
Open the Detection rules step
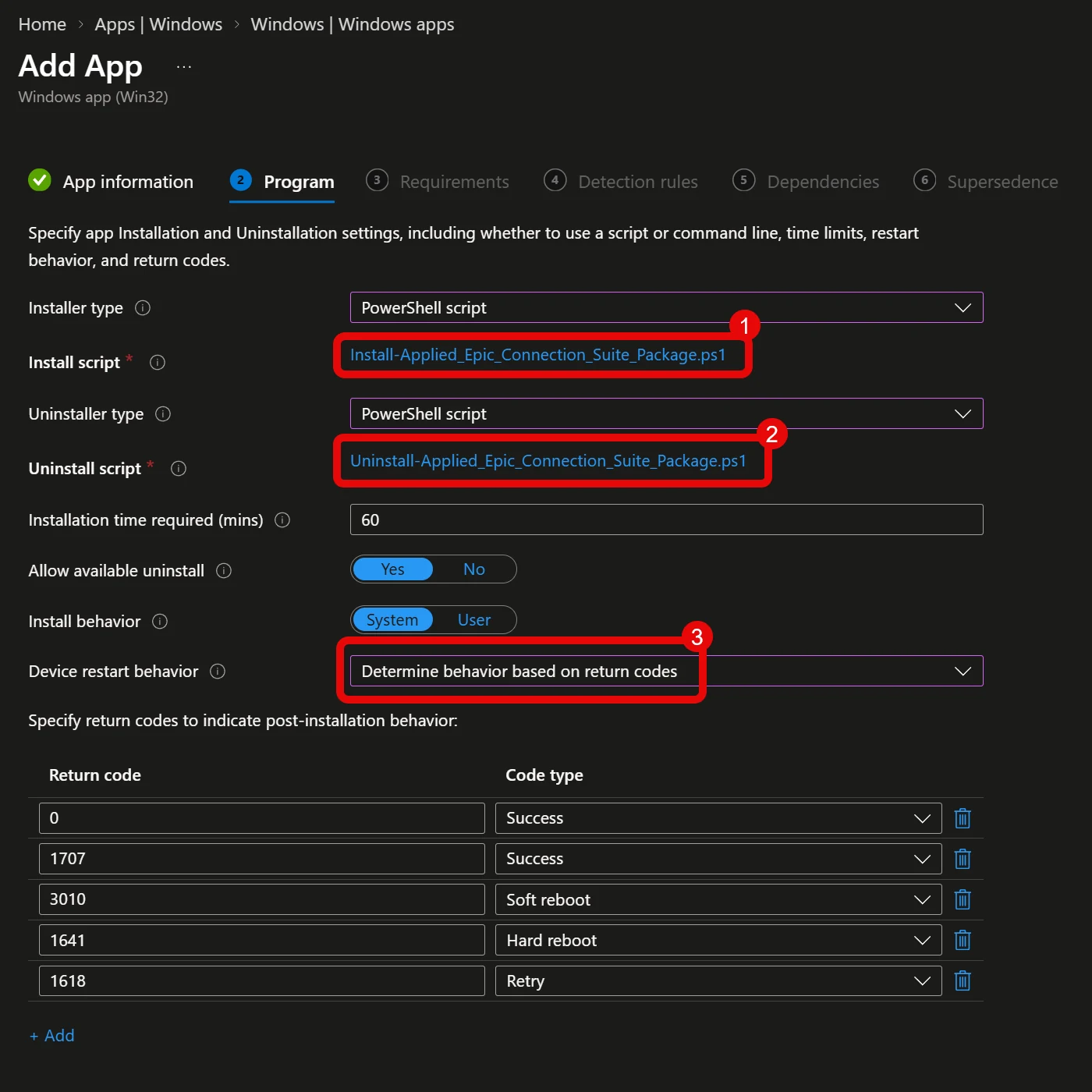(621, 182)
